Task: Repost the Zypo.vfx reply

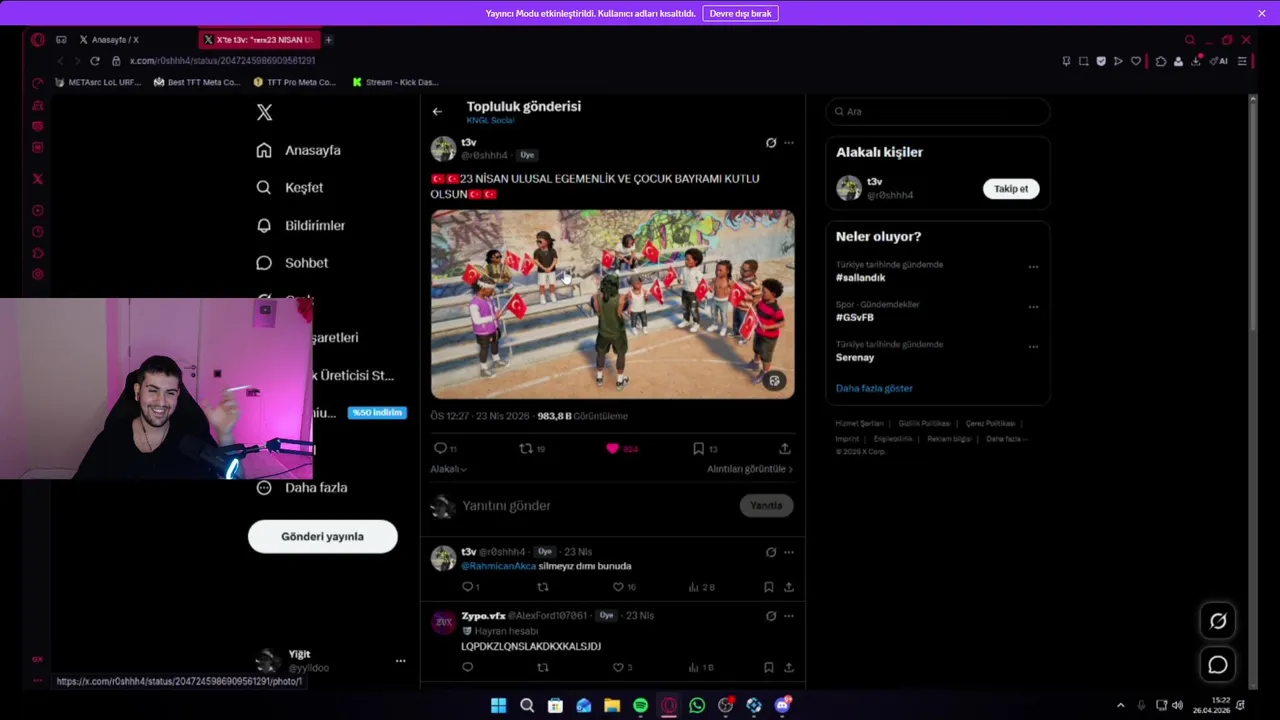Action: click(x=543, y=667)
